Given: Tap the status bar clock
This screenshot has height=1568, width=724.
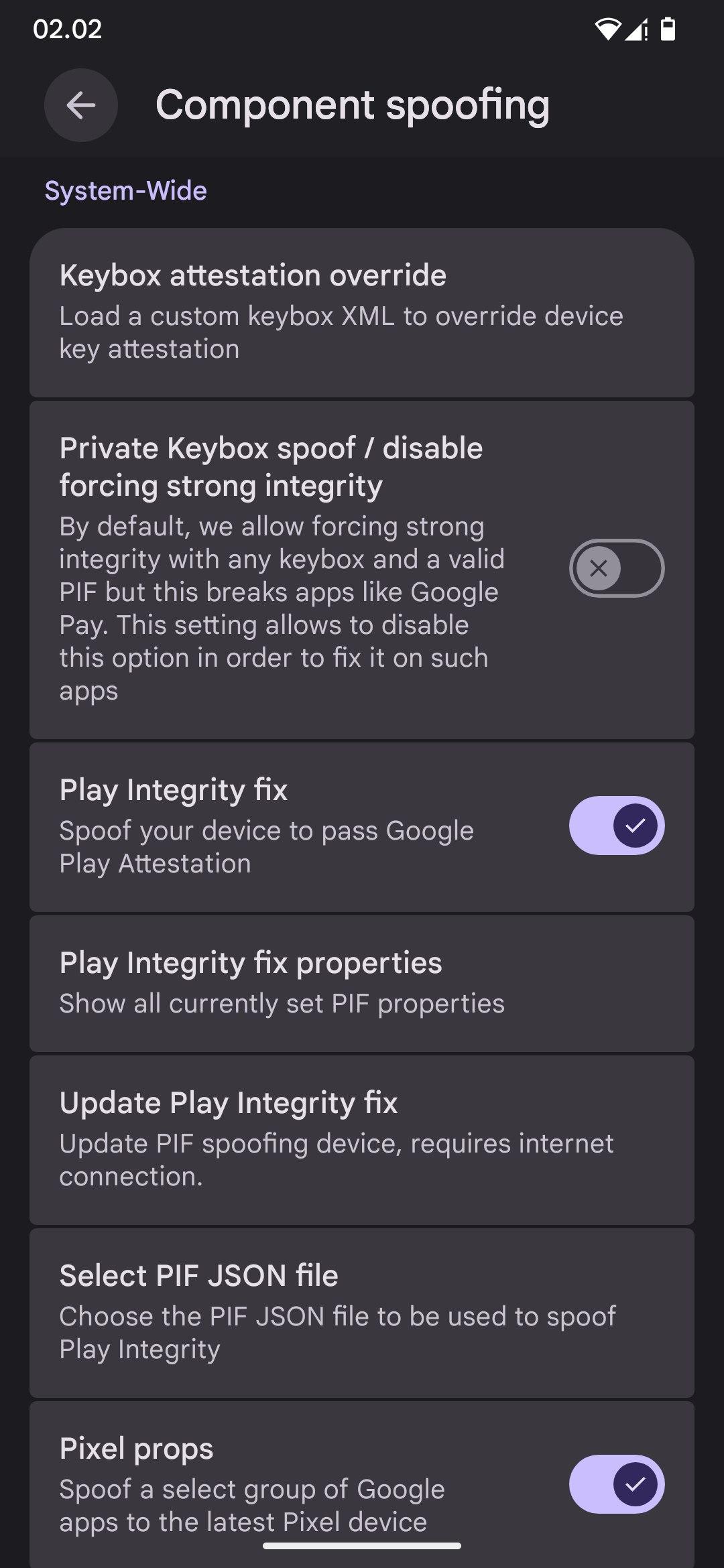Looking at the screenshot, I should click(67, 29).
